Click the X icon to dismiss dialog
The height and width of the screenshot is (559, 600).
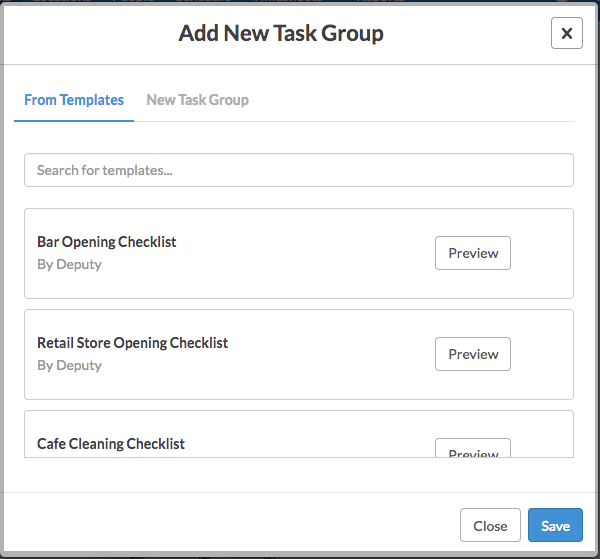(566, 33)
